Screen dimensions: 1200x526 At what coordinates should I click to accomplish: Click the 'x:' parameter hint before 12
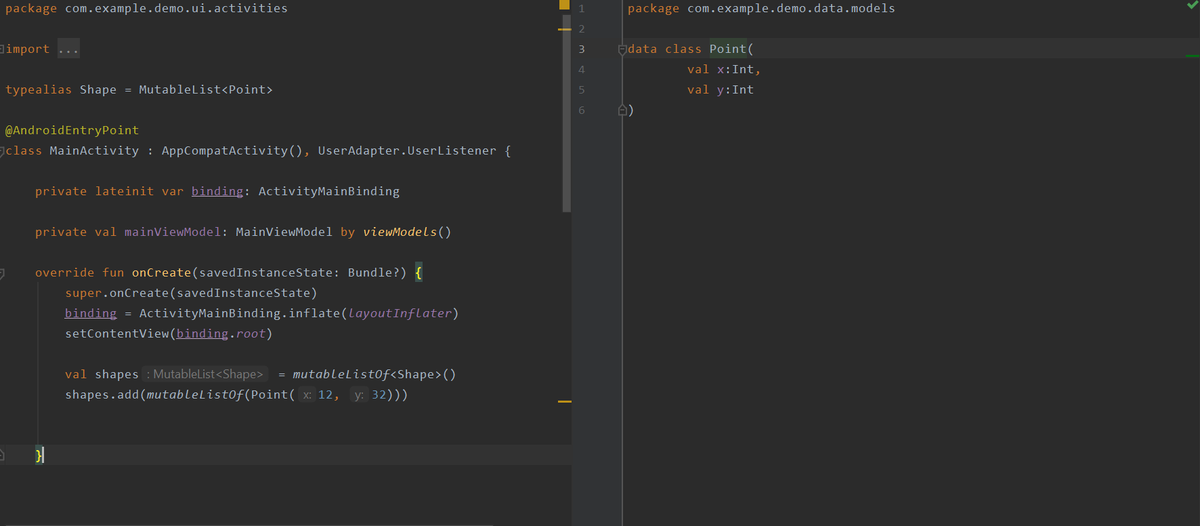[x=308, y=395]
